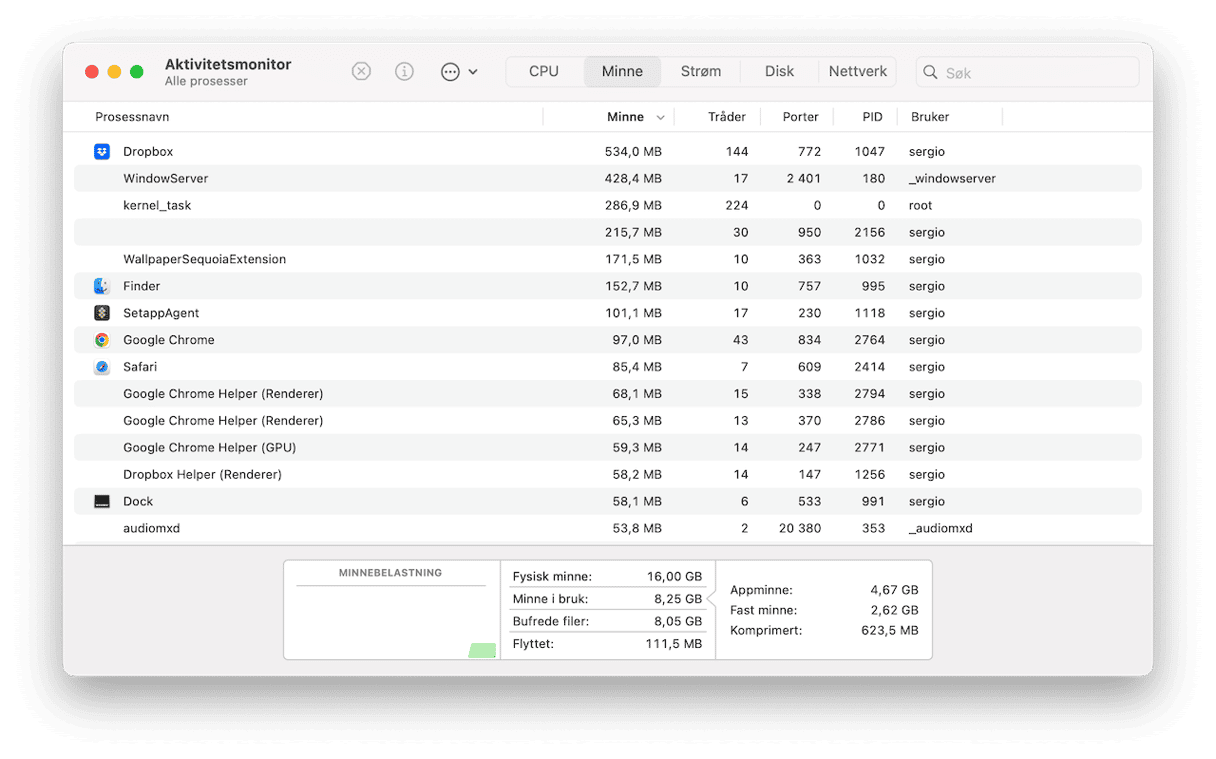This screenshot has height=759, width=1216.
Task: Click the root user cell
Action: tap(921, 206)
